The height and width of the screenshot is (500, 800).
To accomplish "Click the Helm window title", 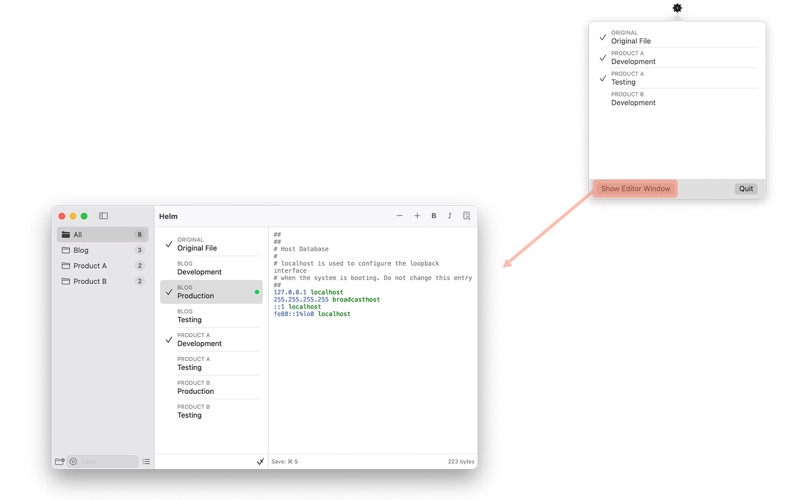I will [168, 216].
